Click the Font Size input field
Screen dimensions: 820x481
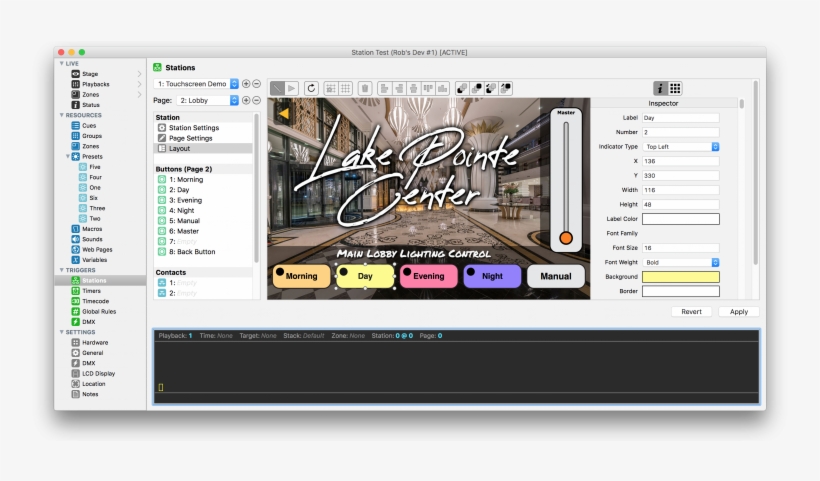[x=680, y=248]
